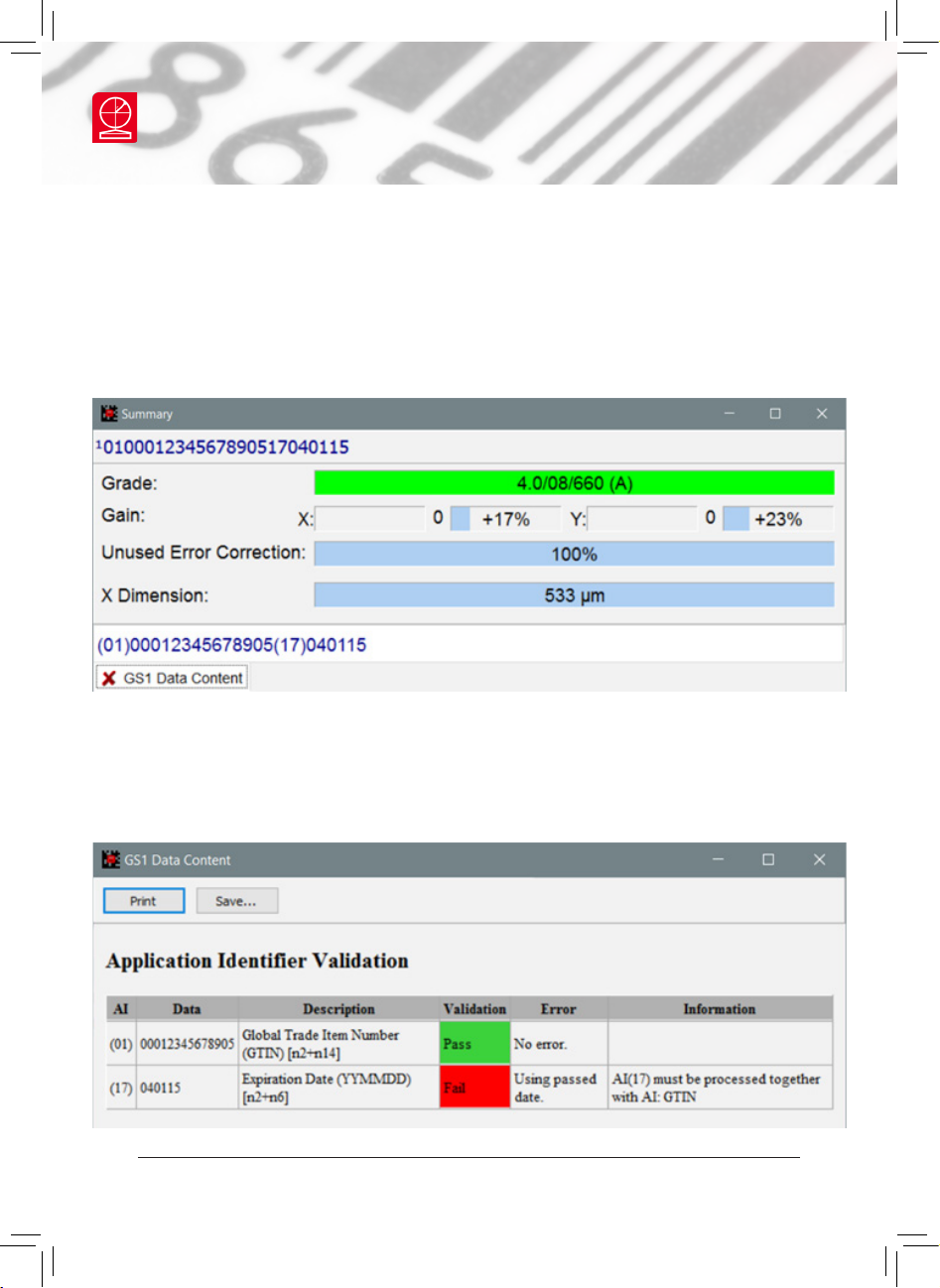
Task: Maximize the GS1 Data Content window
Action: (x=768, y=859)
